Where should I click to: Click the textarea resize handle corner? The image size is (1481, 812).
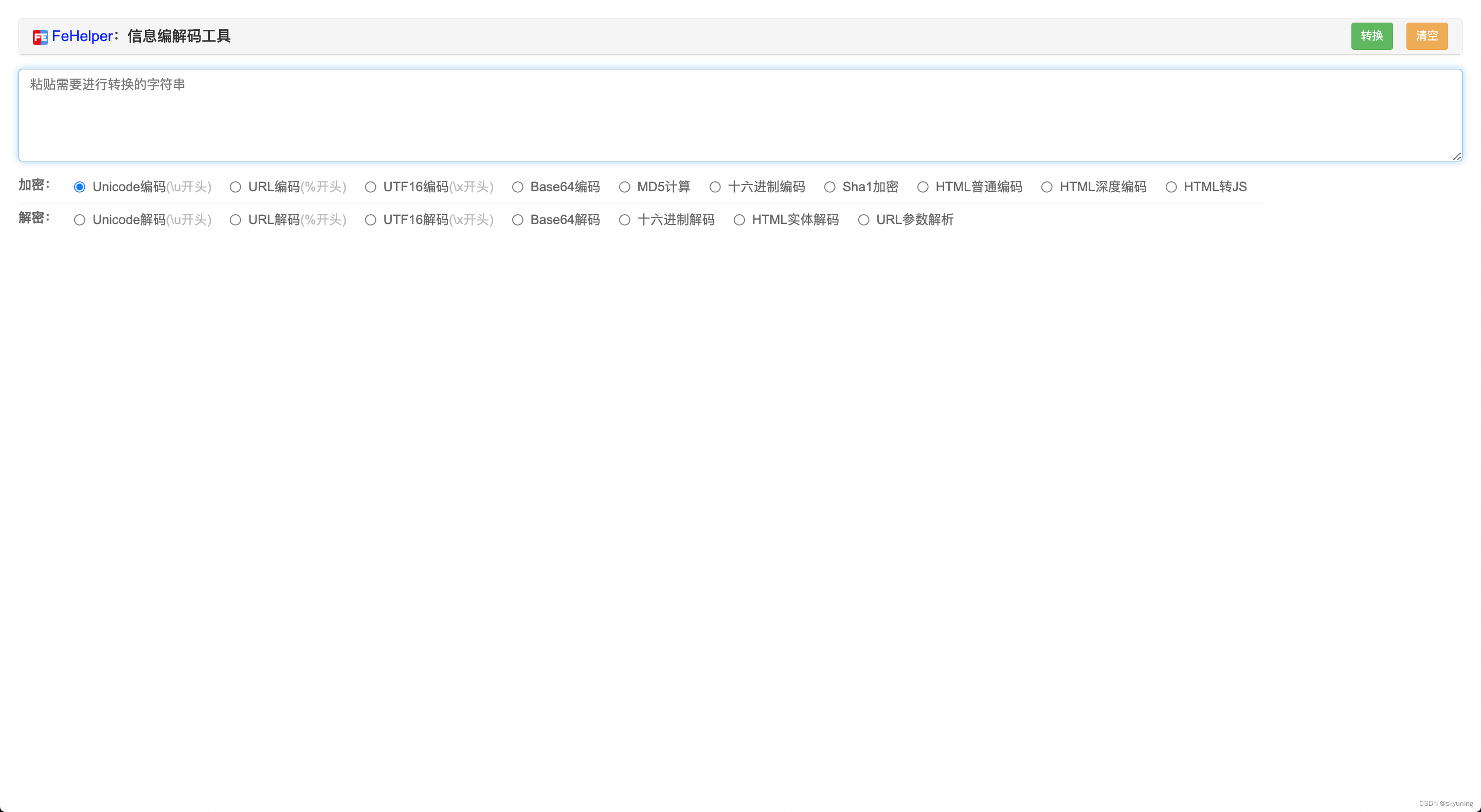tap(1457, 156)
